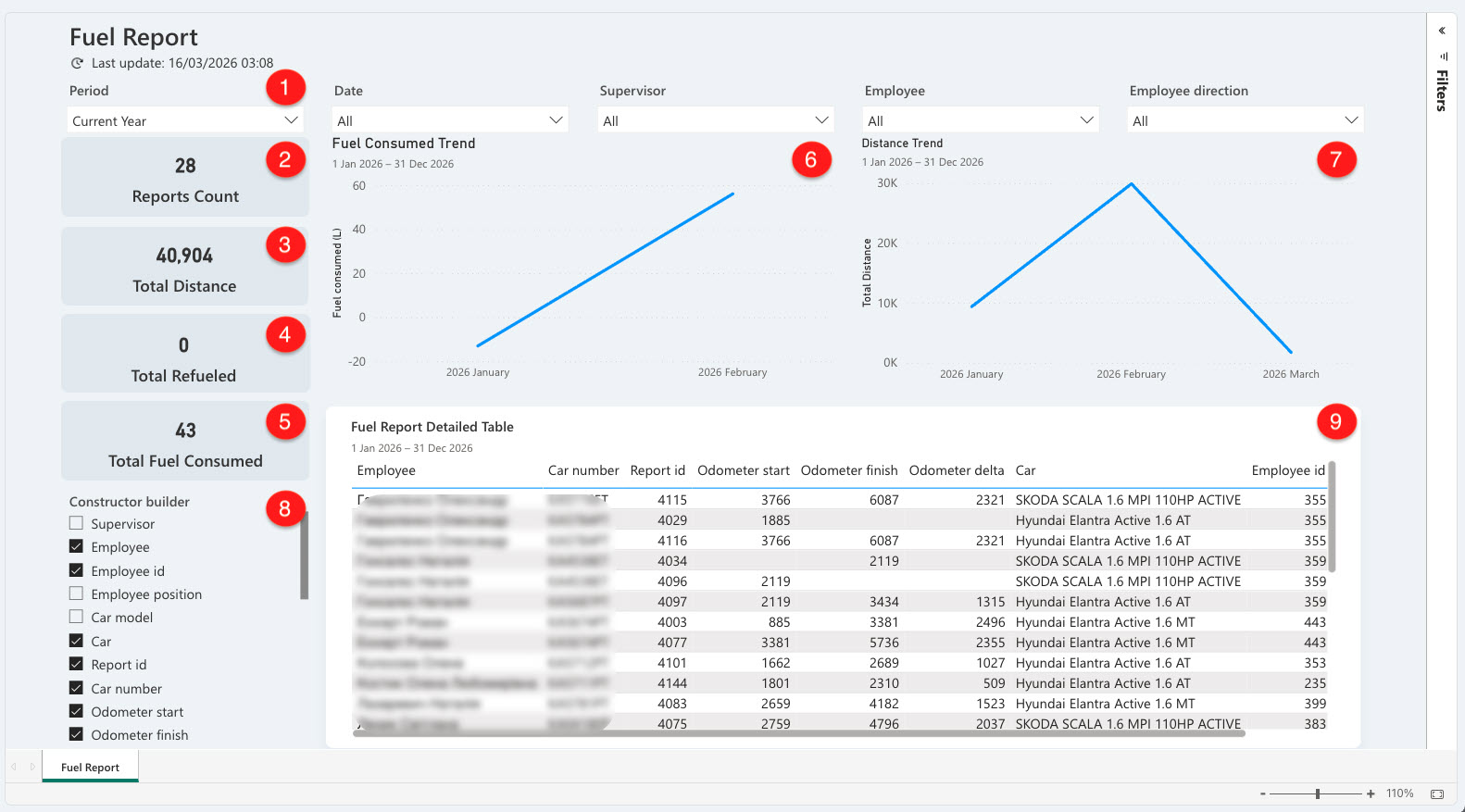
Task: Open the Employee direction dropdown
Action: 1245,120
